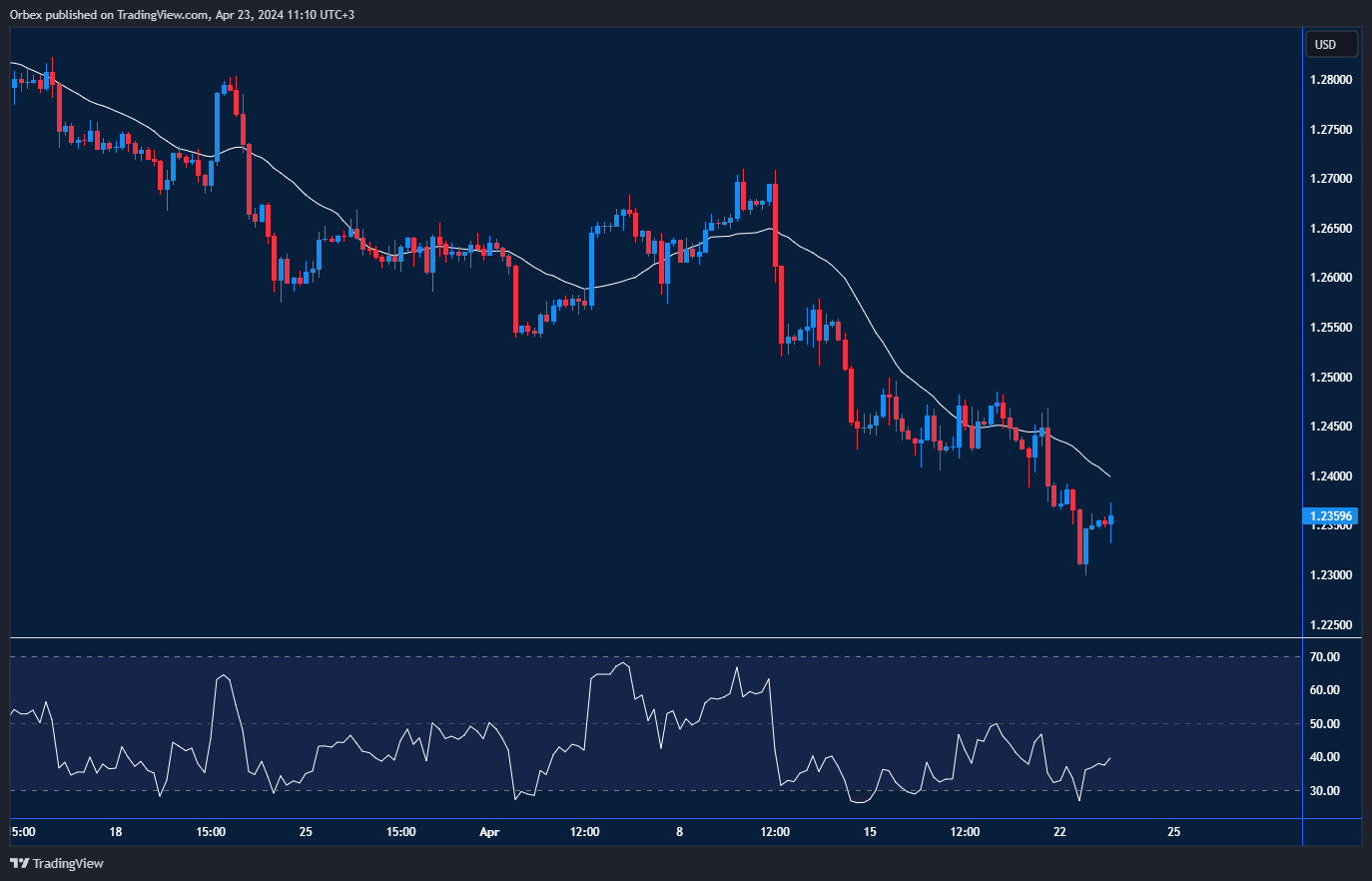
Task: Select the Apr label on the time axis
Action: [489, 831]
